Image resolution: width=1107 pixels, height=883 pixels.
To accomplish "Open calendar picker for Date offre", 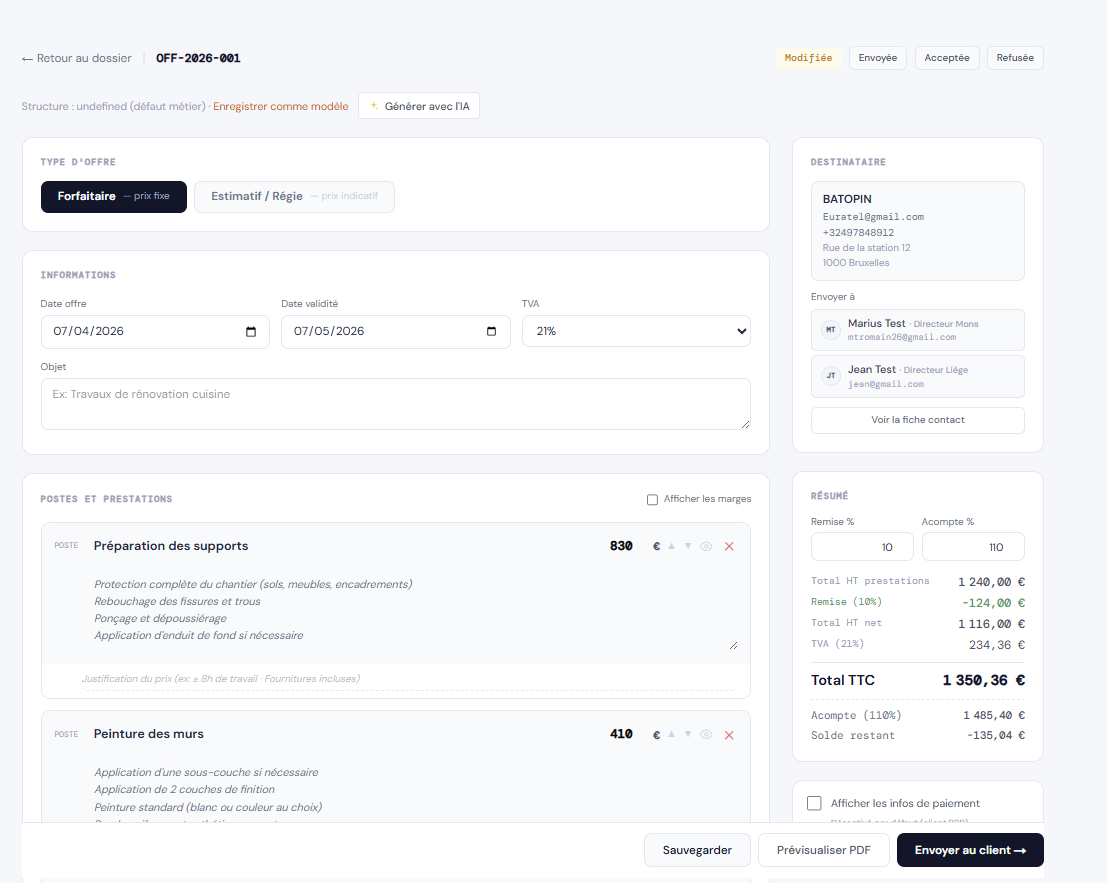I will click(251, 332).
